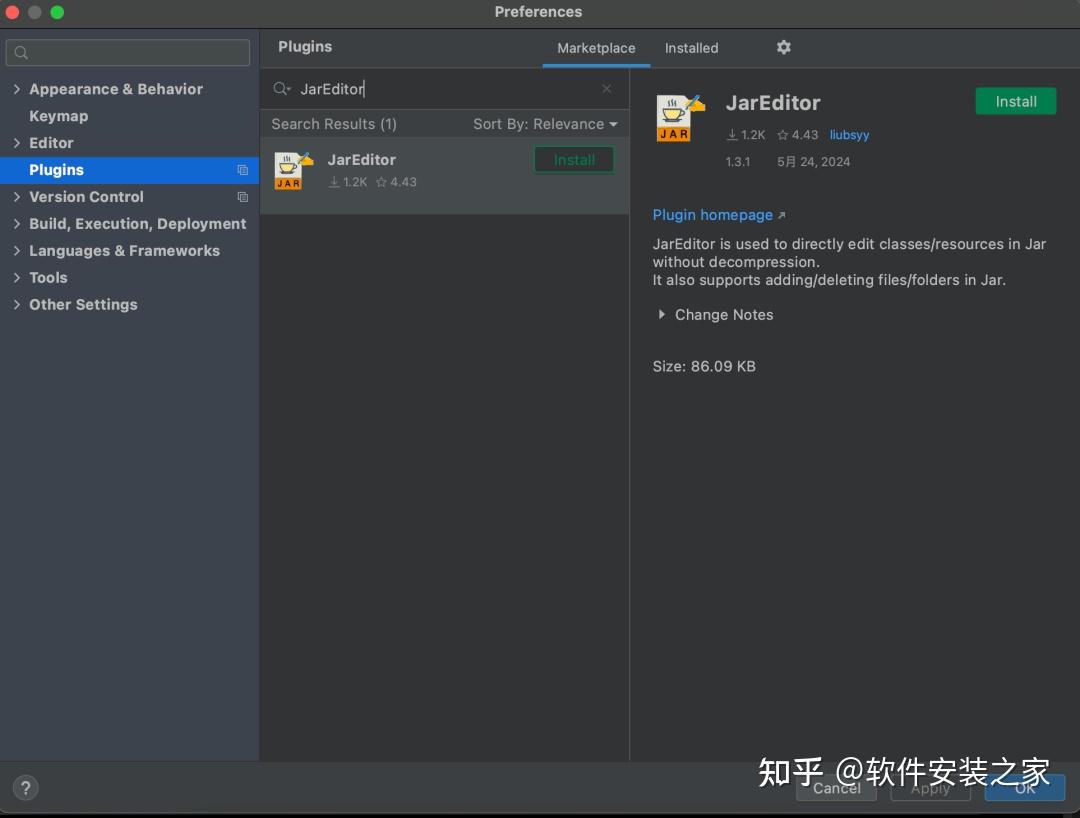Click the Search Results (1) header
1080x818 pixels.
[x=334, y=124]
